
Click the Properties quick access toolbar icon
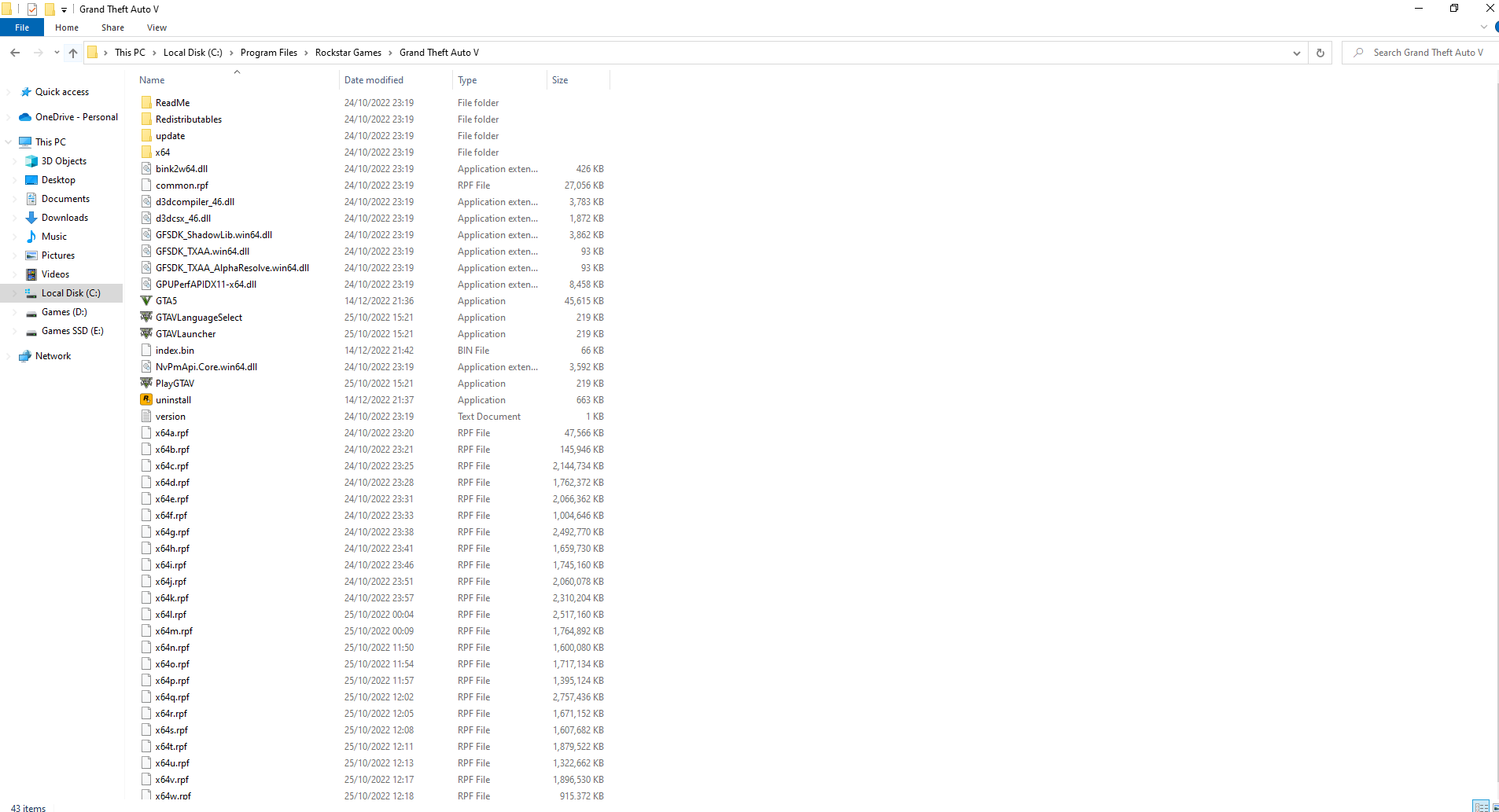coord(32,9)
